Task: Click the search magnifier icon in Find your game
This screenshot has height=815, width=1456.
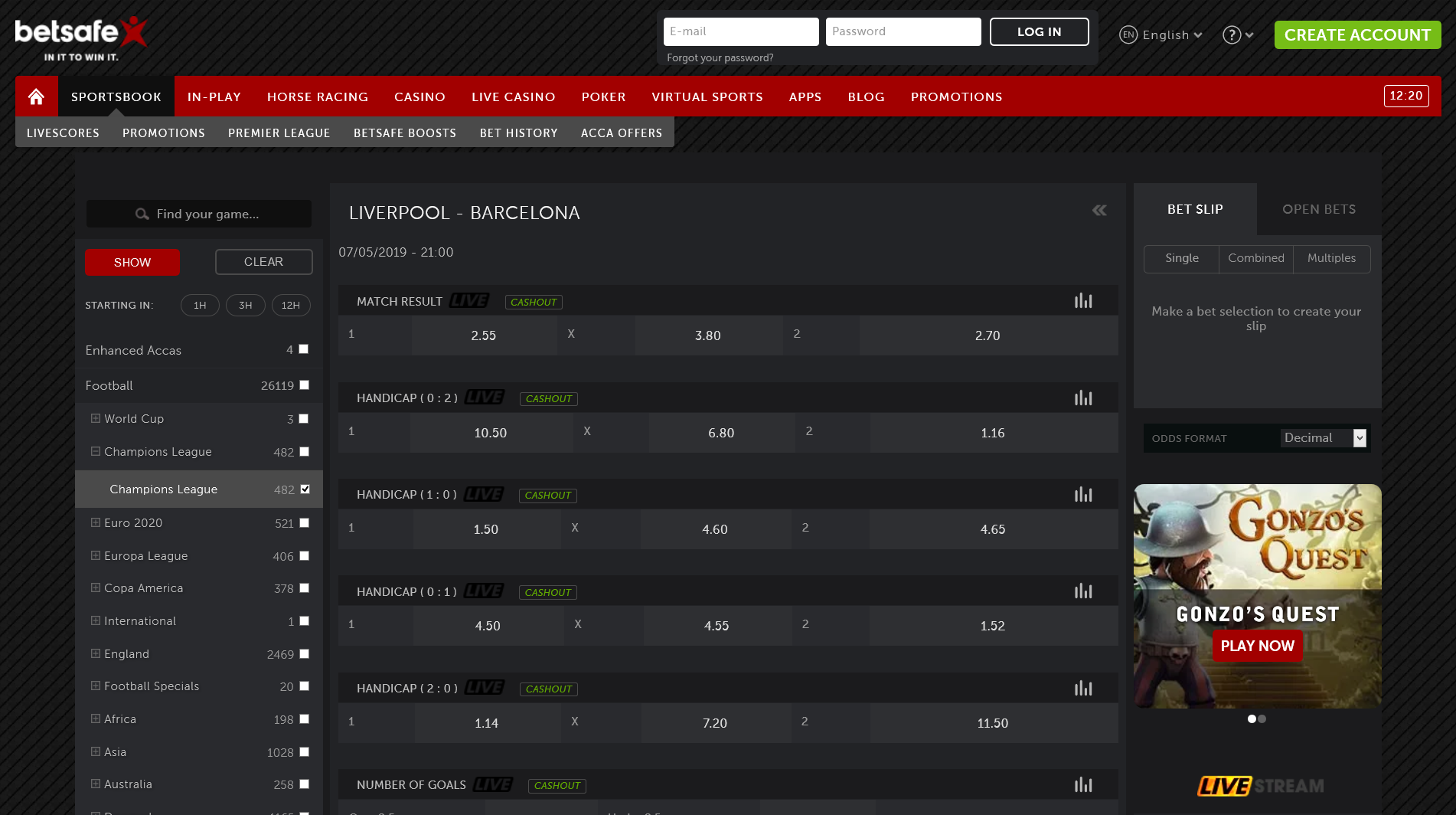Action: [x=142, y=214]
